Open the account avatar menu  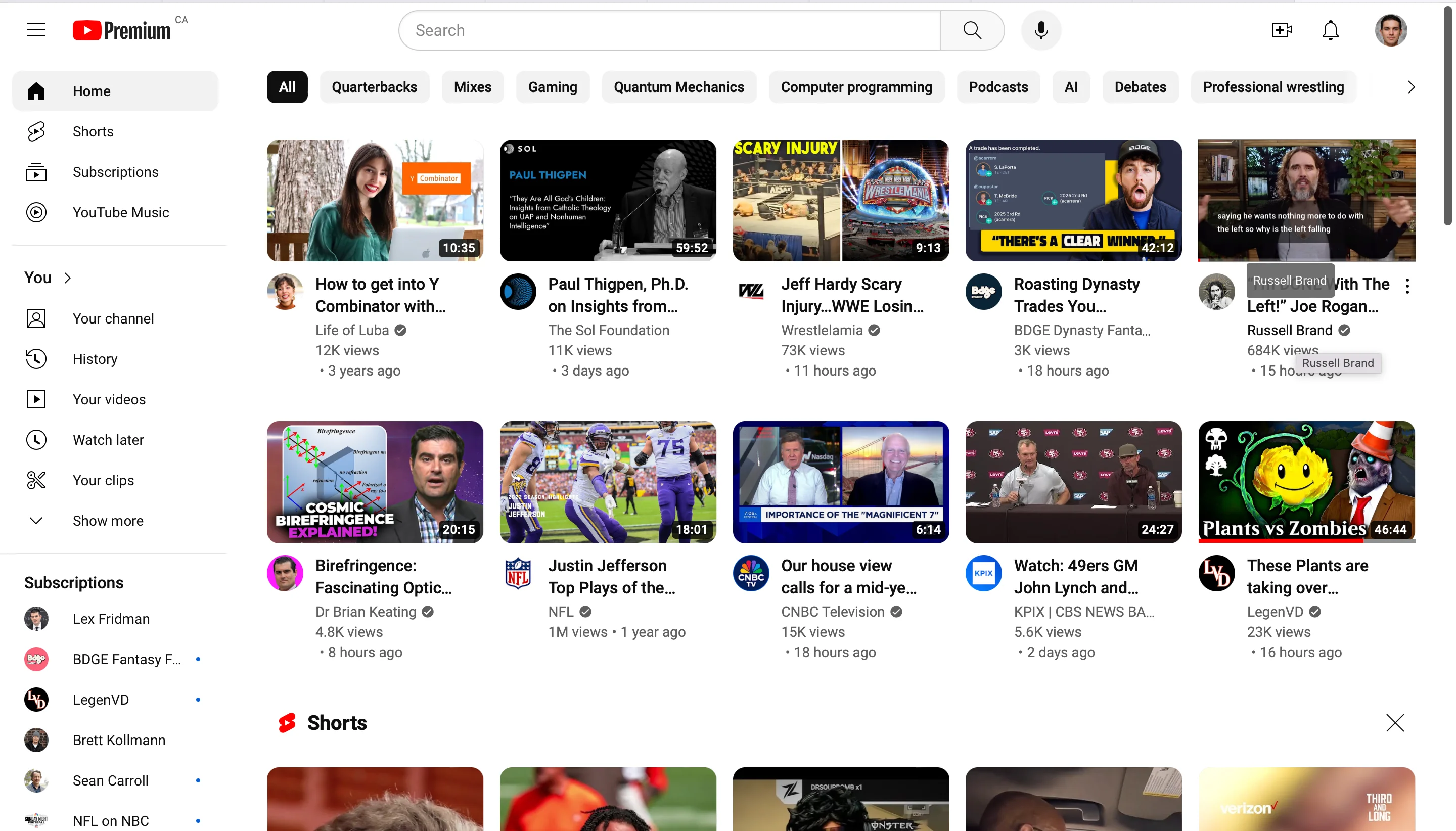tap(1390, 30)
